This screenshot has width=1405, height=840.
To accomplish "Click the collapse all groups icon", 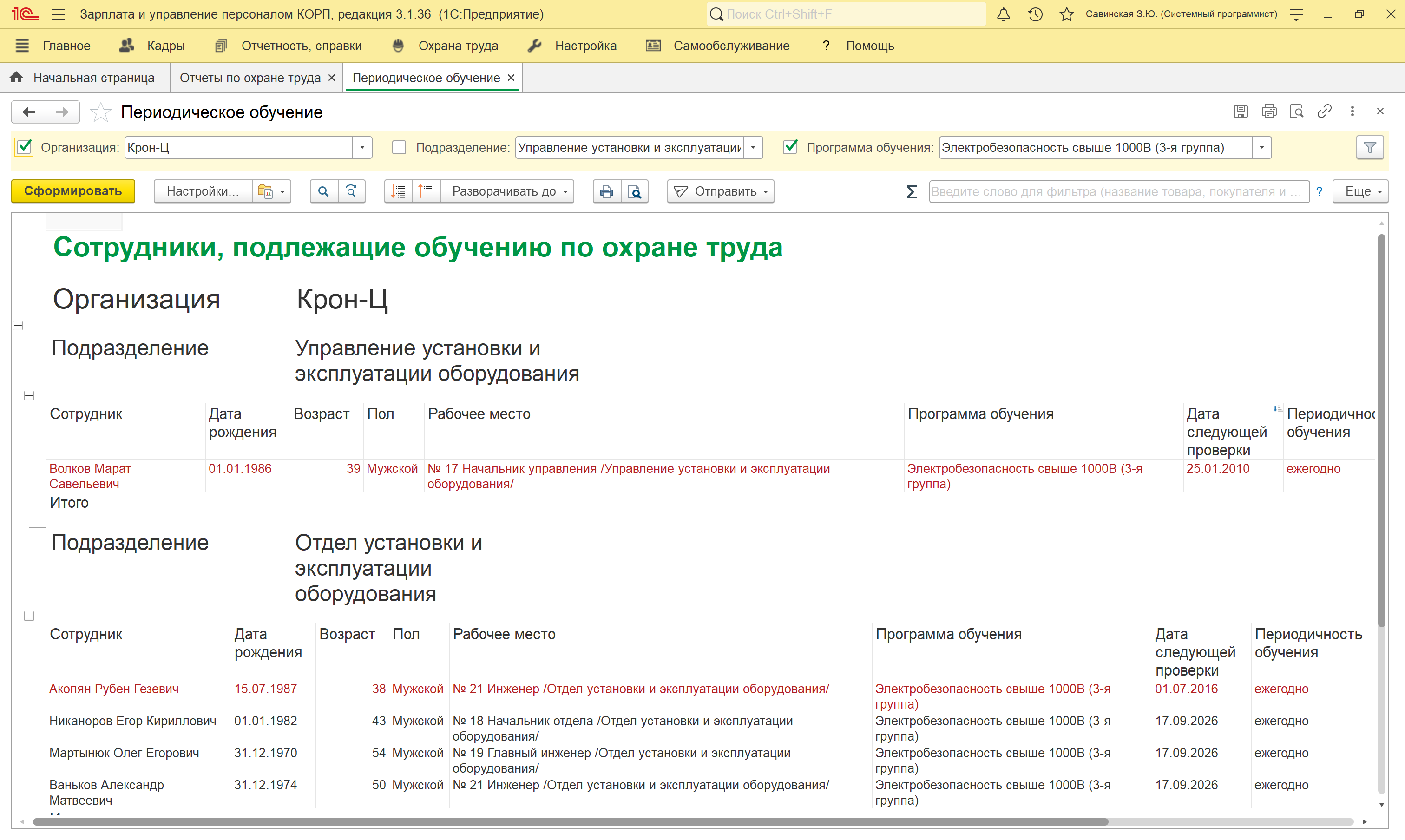I will (426, 191).
